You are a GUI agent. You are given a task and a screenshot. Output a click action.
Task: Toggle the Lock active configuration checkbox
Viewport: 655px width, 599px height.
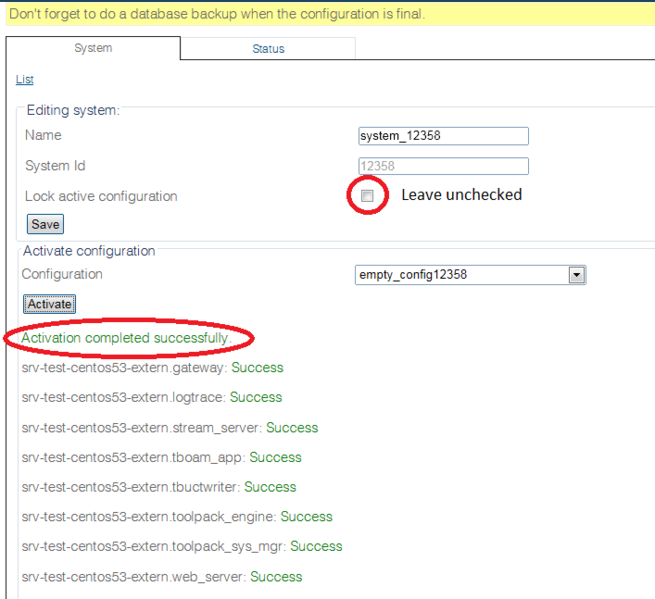(367, 196)
